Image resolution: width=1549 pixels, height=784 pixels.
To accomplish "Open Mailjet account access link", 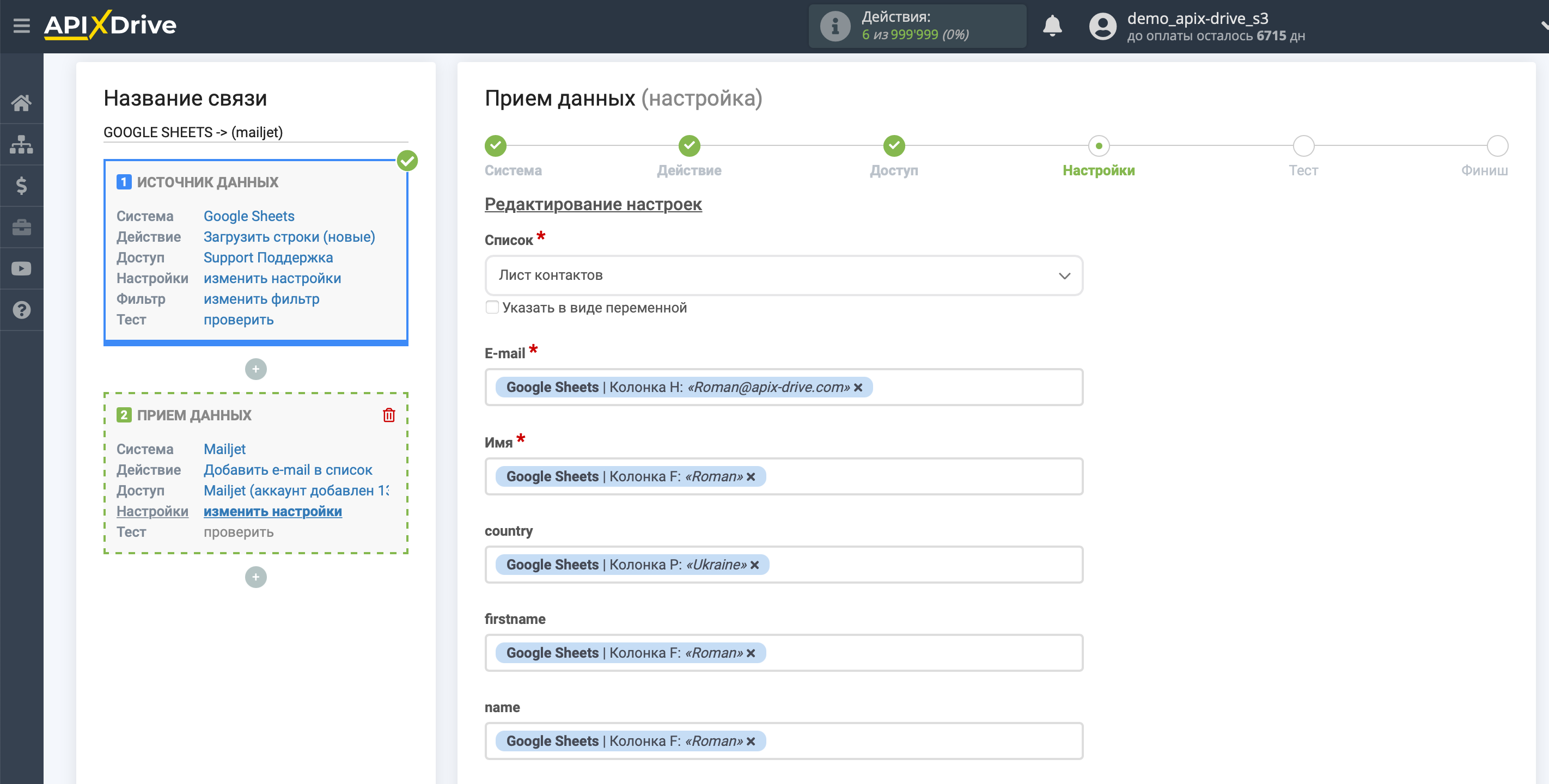I will [x=296, y=491].
